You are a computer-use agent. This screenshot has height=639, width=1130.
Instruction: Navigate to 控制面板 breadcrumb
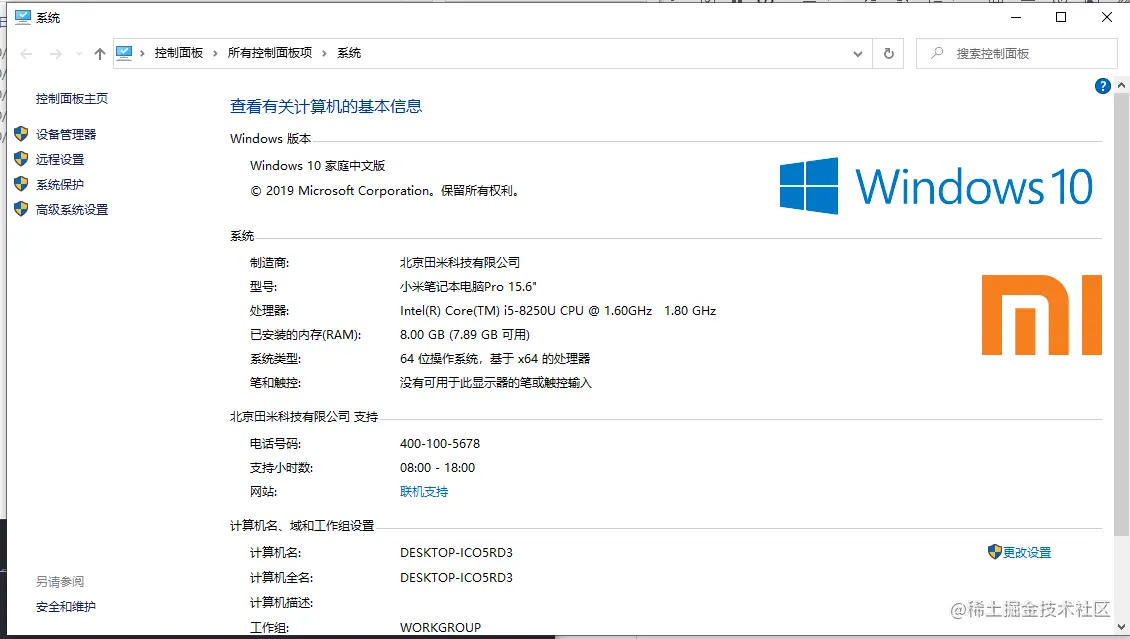[179, 53]
